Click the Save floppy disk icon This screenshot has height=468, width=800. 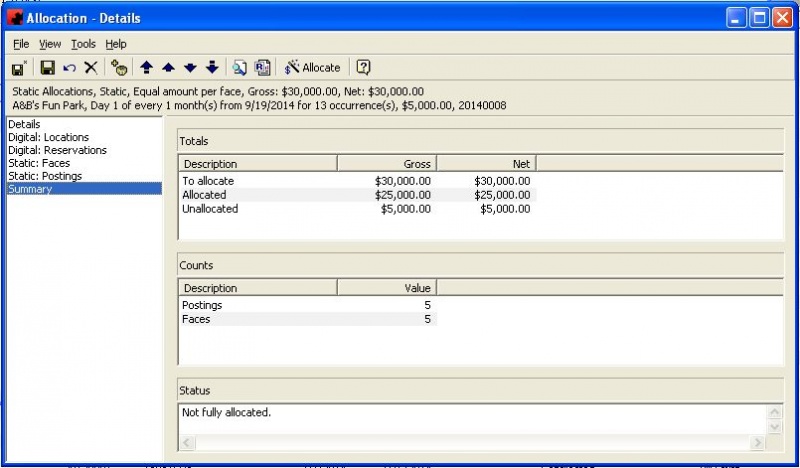pos(46,68)
